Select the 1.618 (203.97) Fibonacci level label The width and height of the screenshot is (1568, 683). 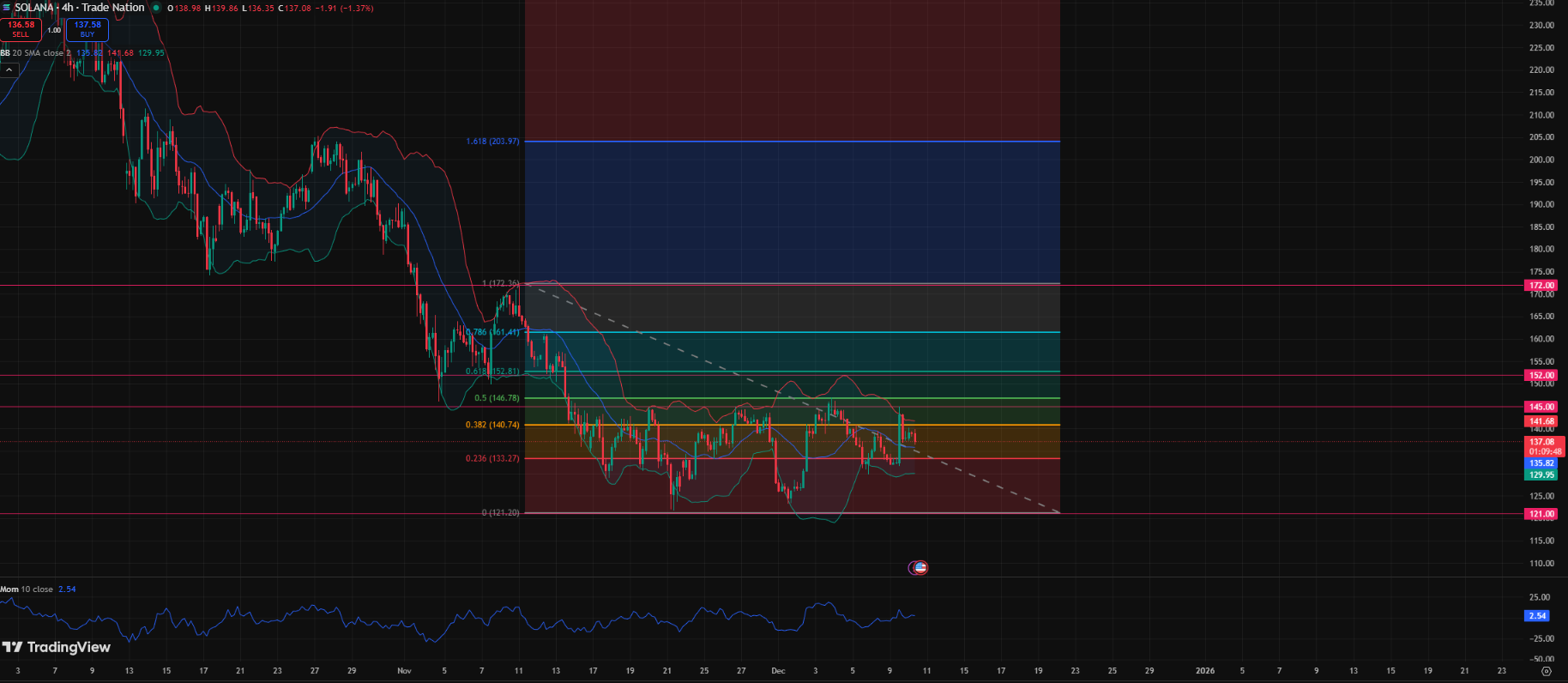click(492, 142)
